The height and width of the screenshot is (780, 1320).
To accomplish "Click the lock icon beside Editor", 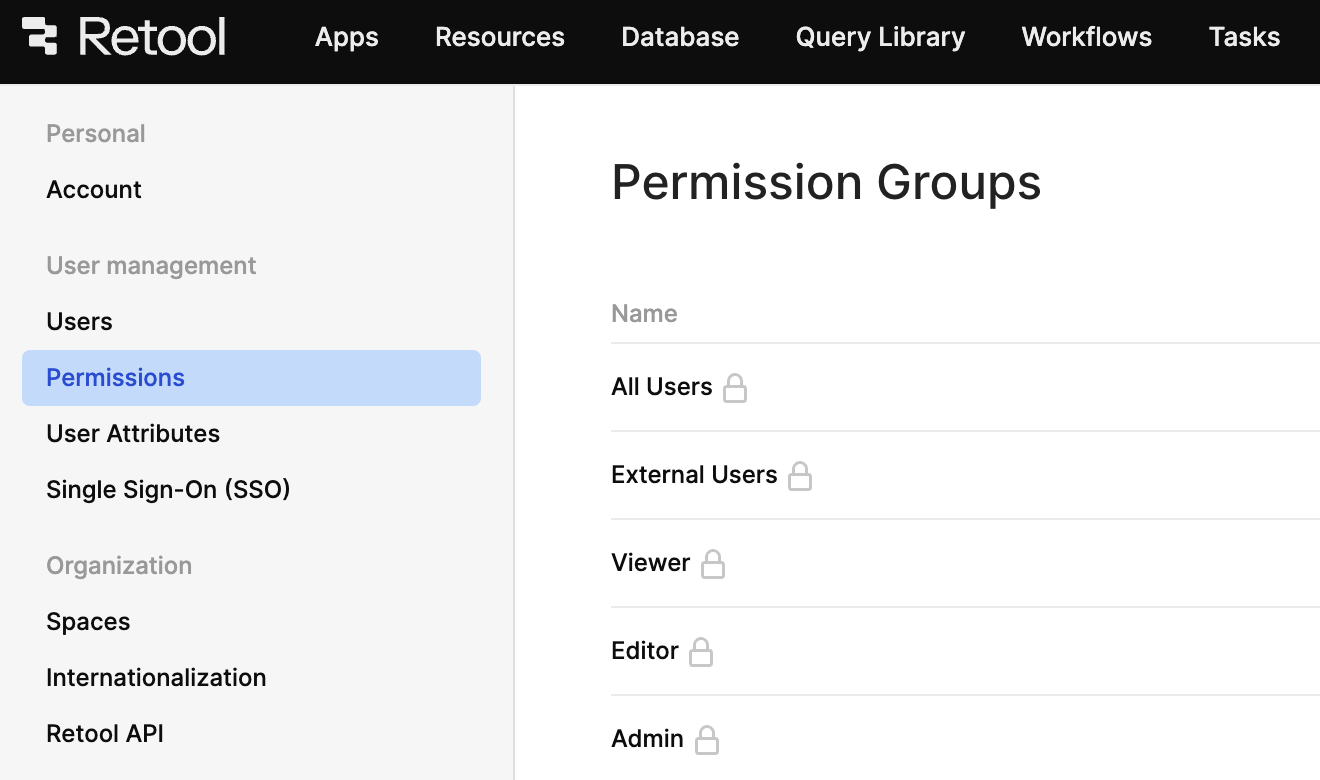I will coord(701,652).
